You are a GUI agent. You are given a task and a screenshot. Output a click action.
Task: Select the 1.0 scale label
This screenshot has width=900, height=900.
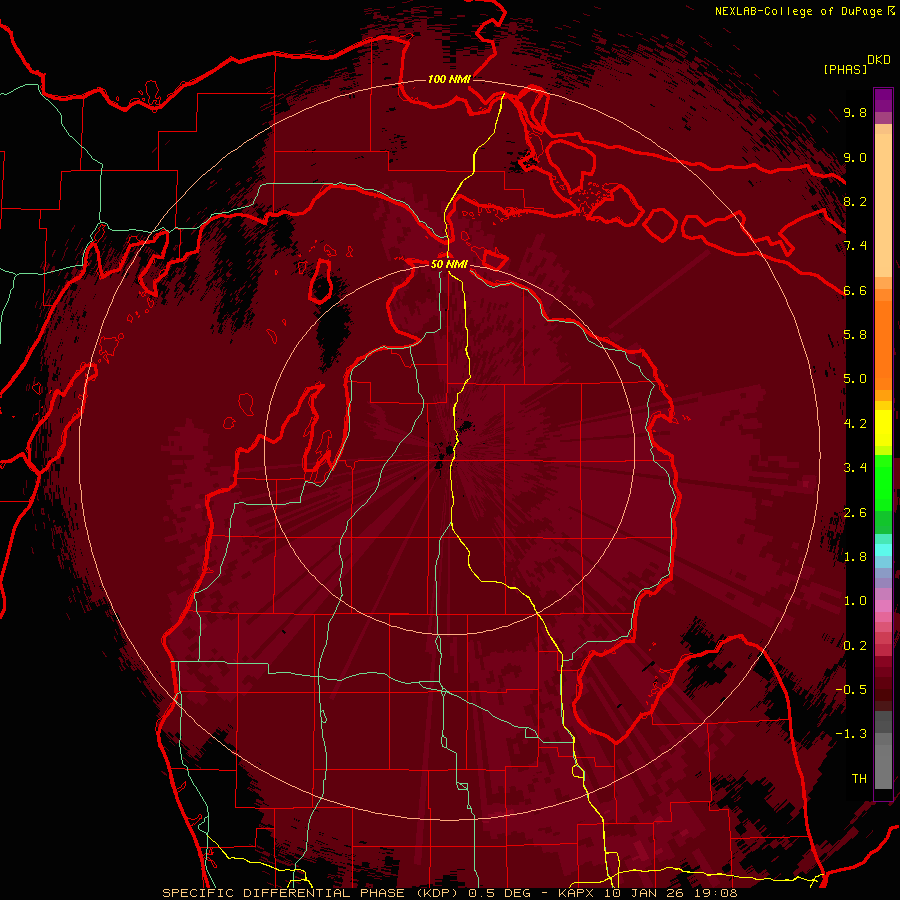coord(855,601)
